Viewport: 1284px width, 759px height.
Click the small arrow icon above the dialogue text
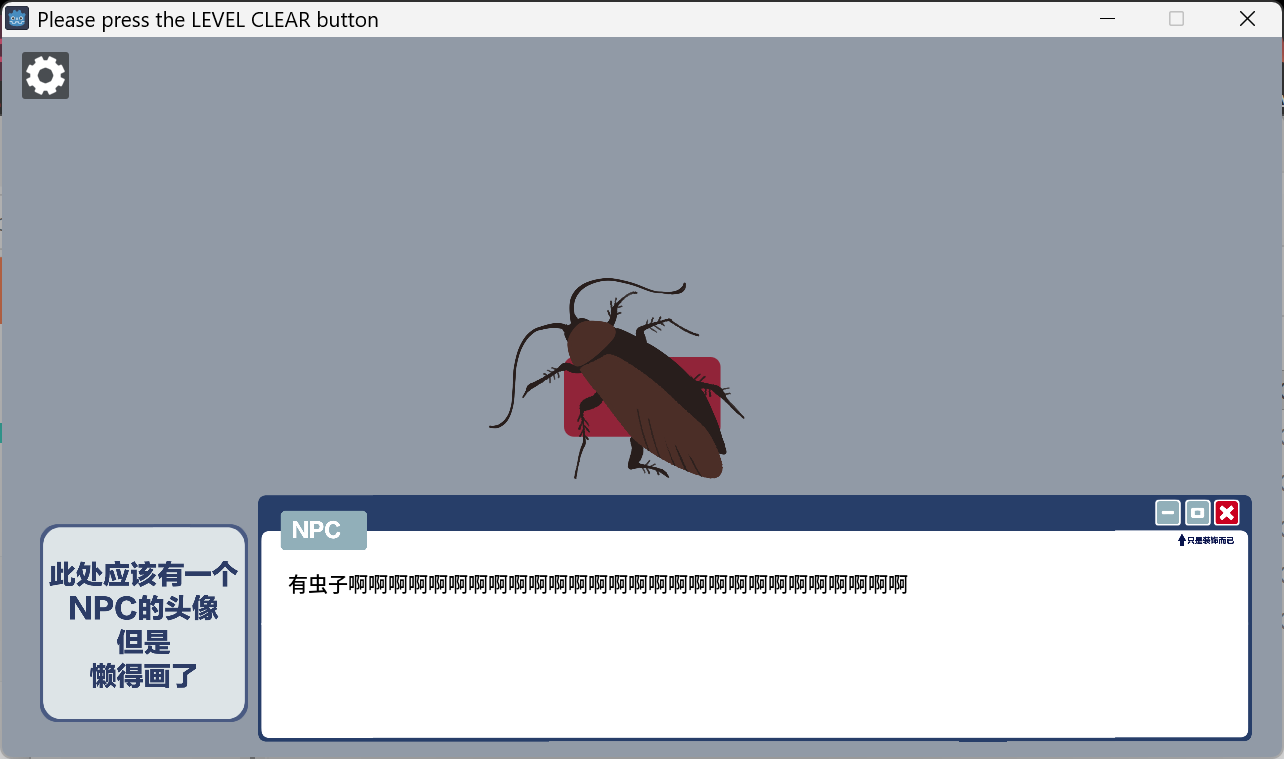1181,539
